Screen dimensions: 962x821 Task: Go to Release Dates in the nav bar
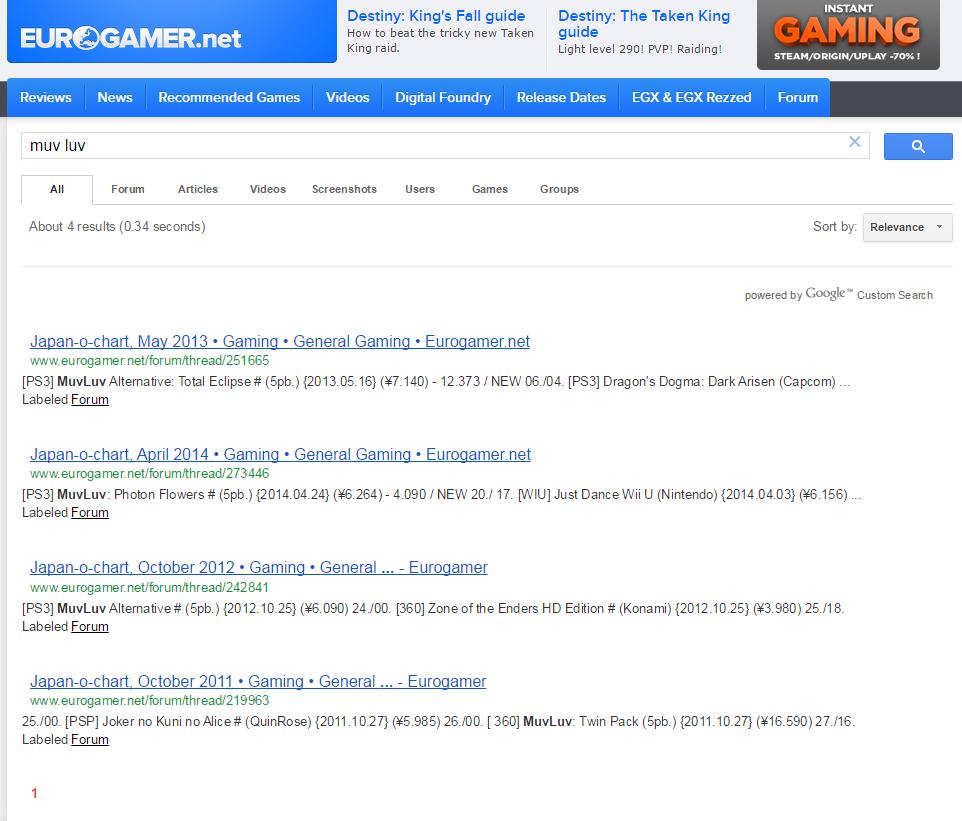(x=561, y=98)
